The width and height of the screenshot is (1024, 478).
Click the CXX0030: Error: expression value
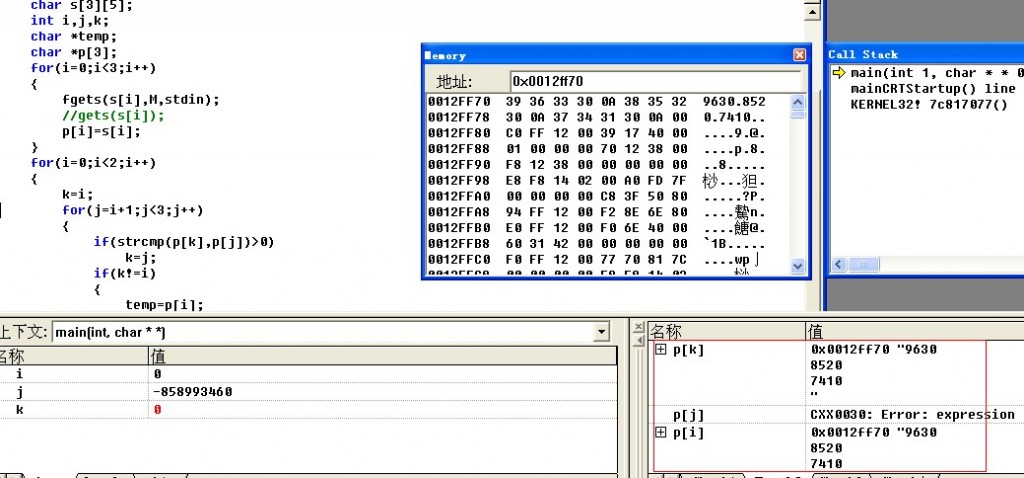(x=912, y=415)
